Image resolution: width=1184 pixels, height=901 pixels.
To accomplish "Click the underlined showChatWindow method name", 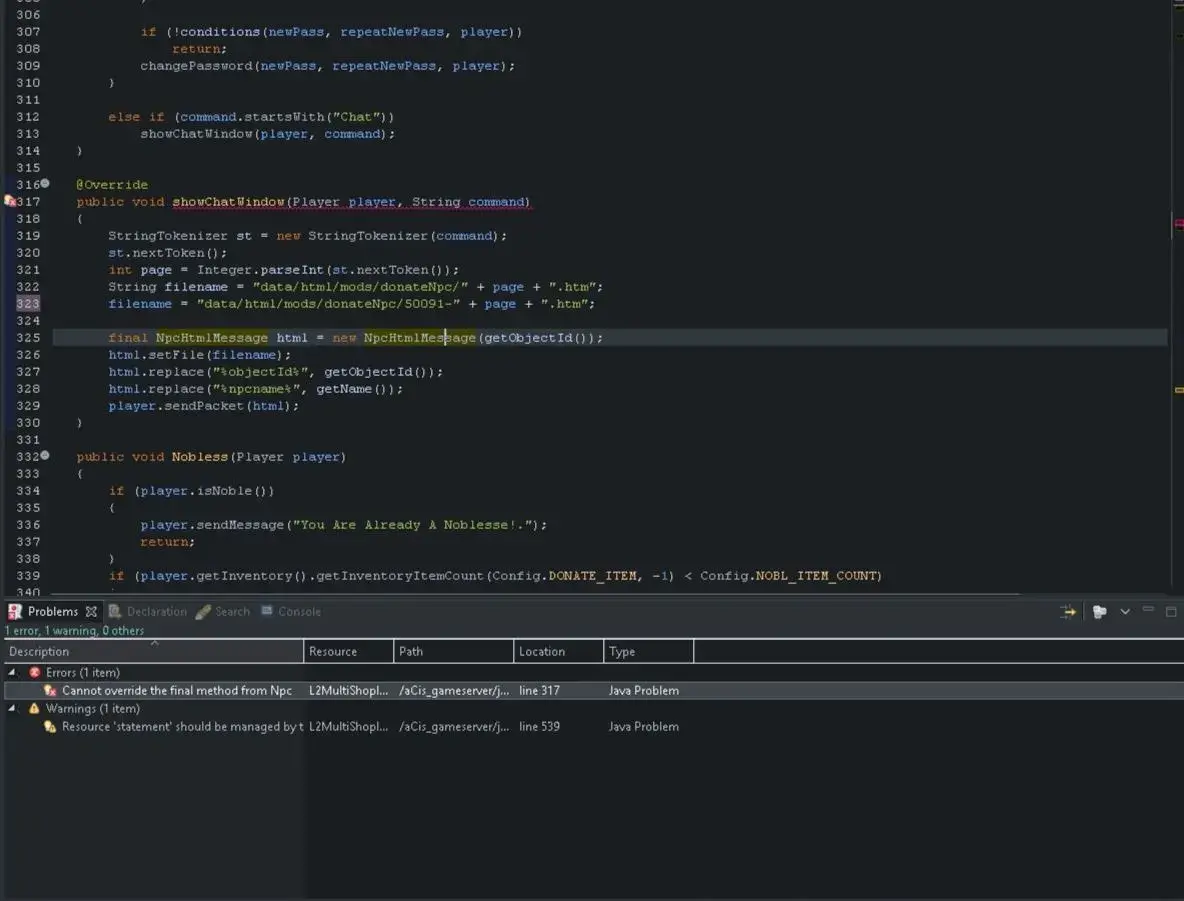I will tap(229, 202).
